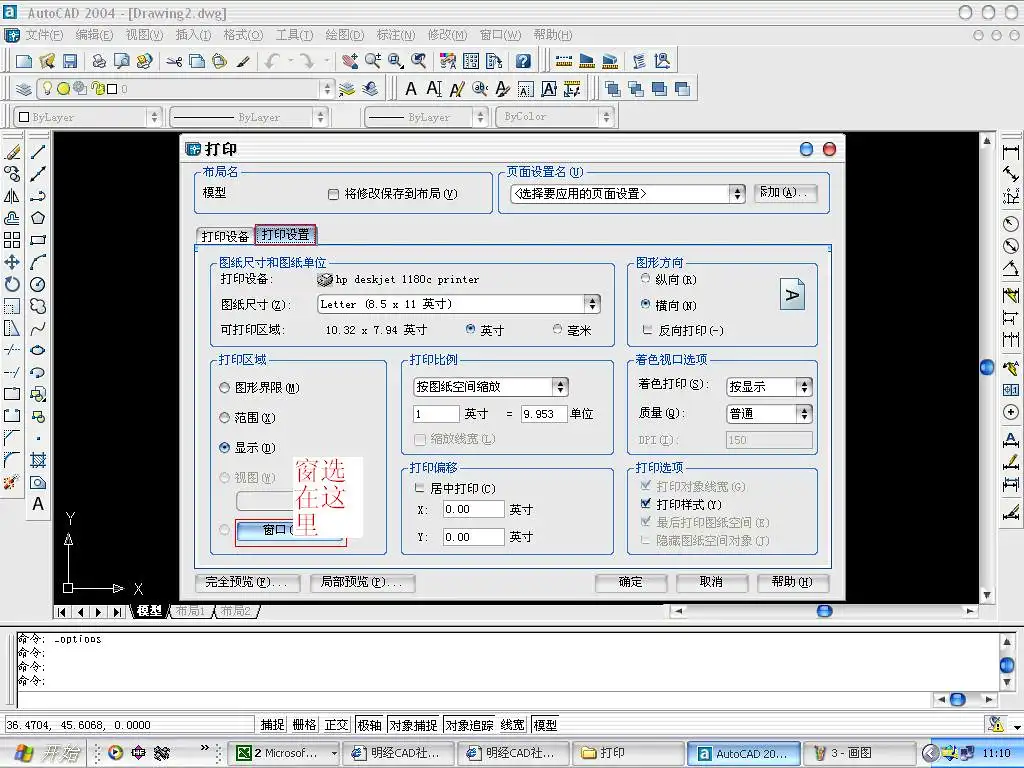
Task: Click the Y print offset field
Action: pyautogui.click(x=473, y=537)
